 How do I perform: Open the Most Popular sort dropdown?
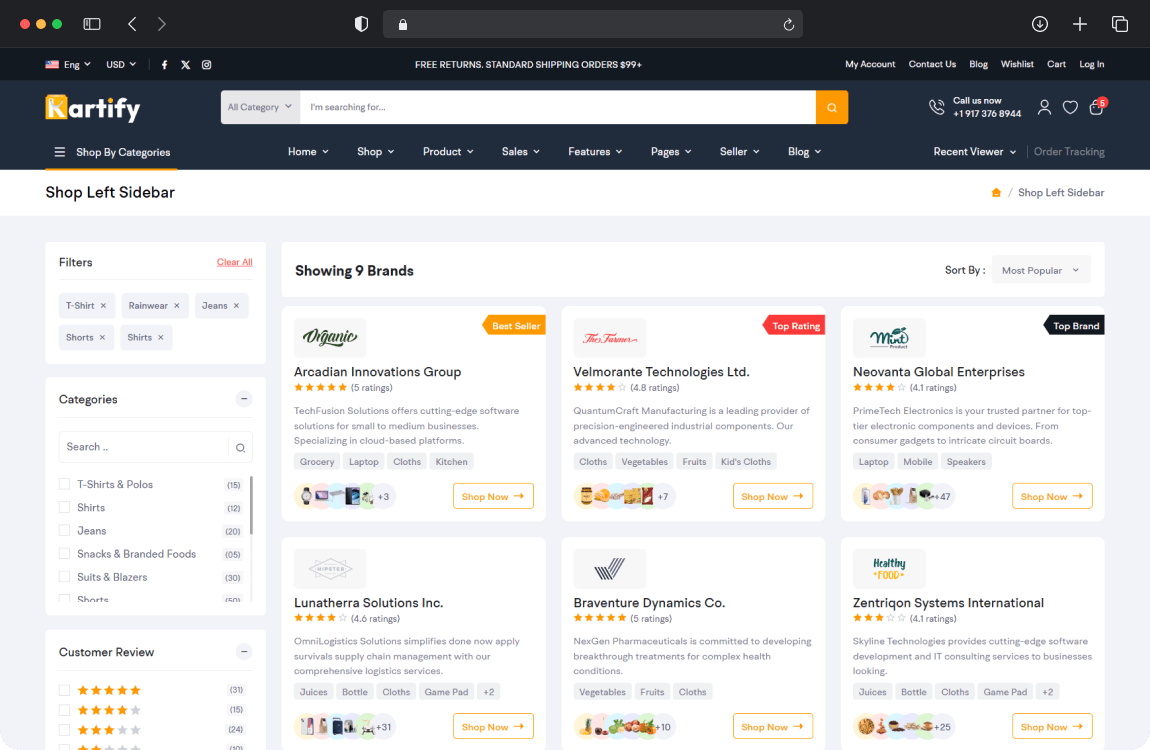pos(1041,270)
